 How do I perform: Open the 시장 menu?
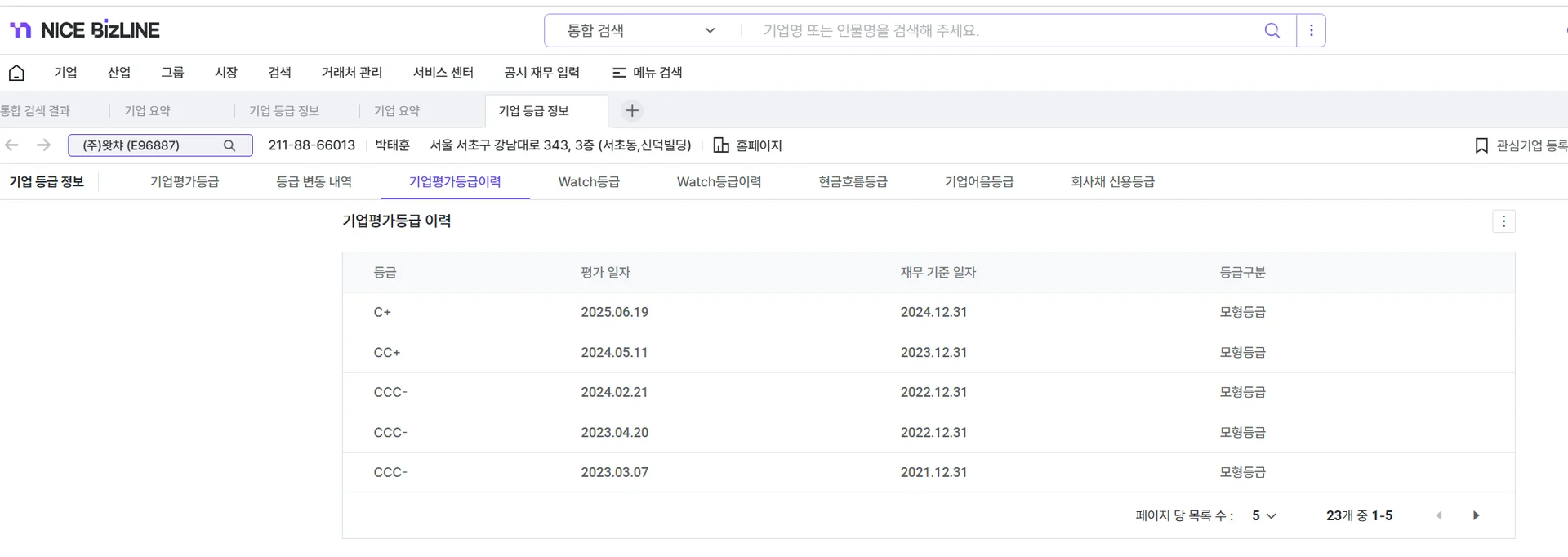[x=226, y=73]
